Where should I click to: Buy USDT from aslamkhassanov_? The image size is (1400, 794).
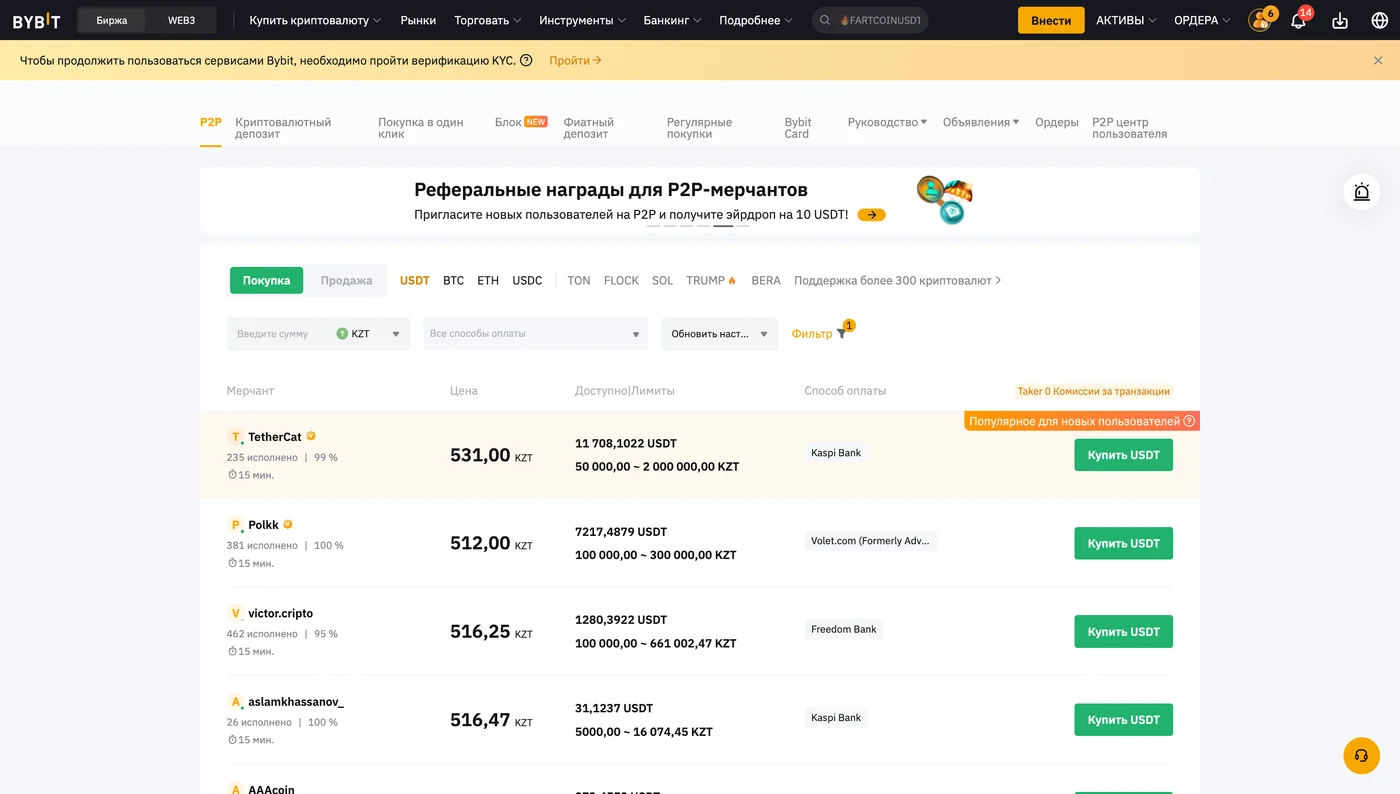point(1124,719)
